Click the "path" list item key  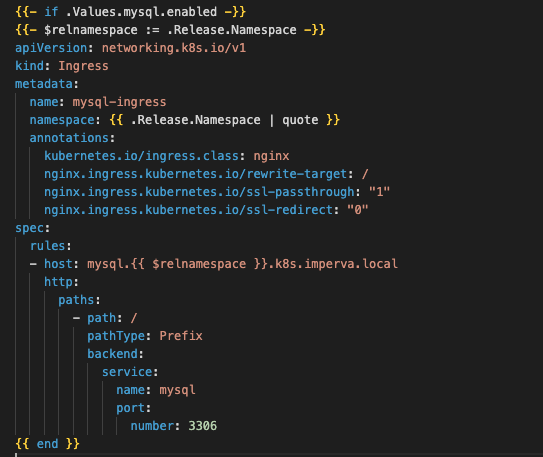(101, 318)
